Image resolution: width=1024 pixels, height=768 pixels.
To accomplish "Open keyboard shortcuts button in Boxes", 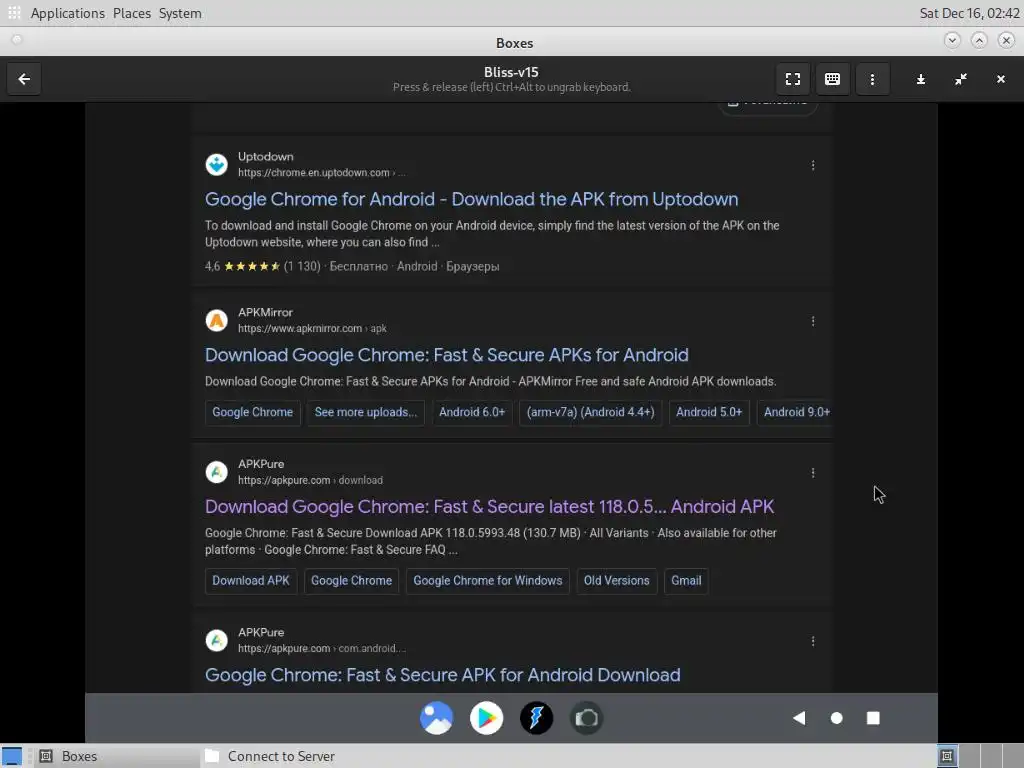I will pos(832,79).
